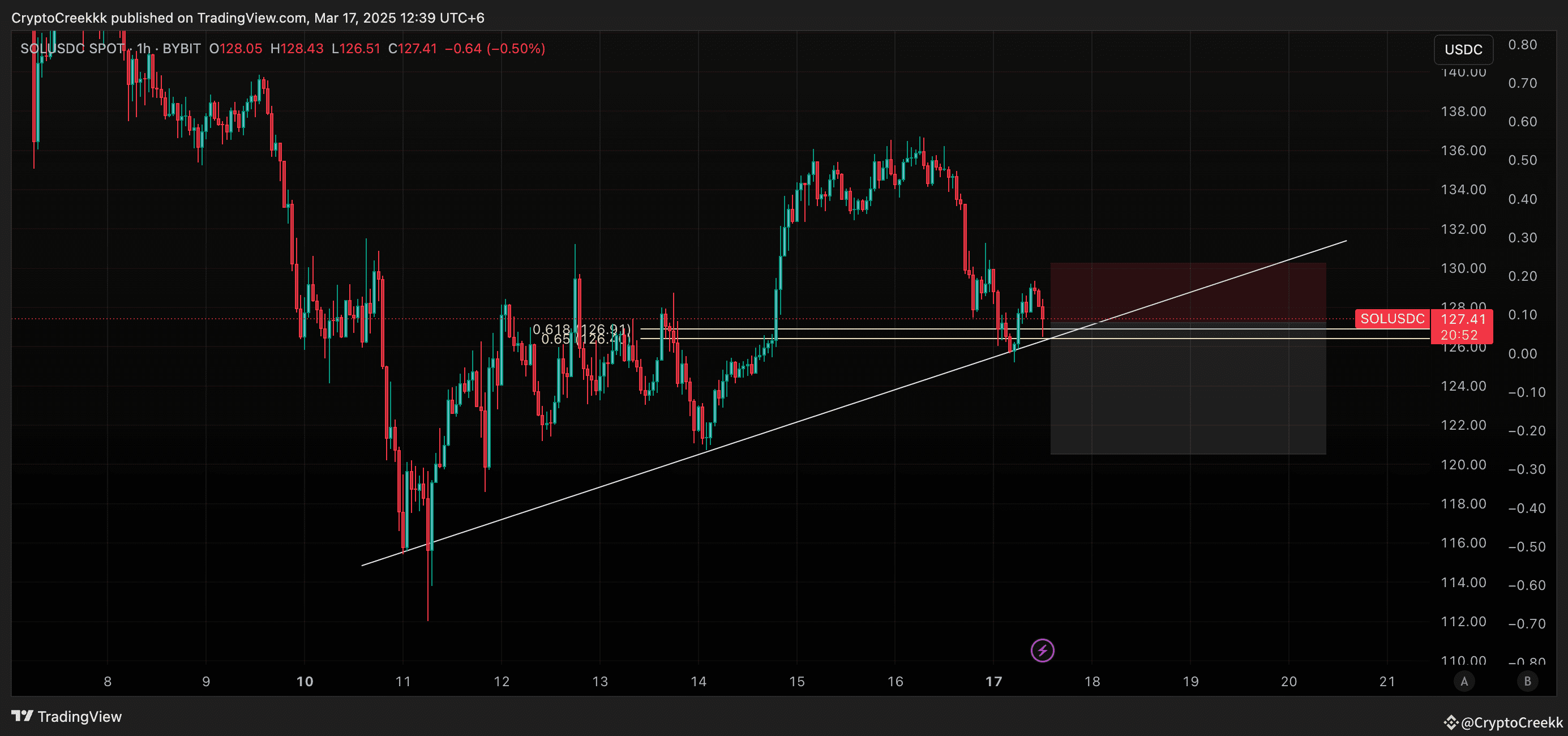This screenshot has height=736, width=1568.
Task: Click the TradingView logo at bottom left
Action: point(66,717)
